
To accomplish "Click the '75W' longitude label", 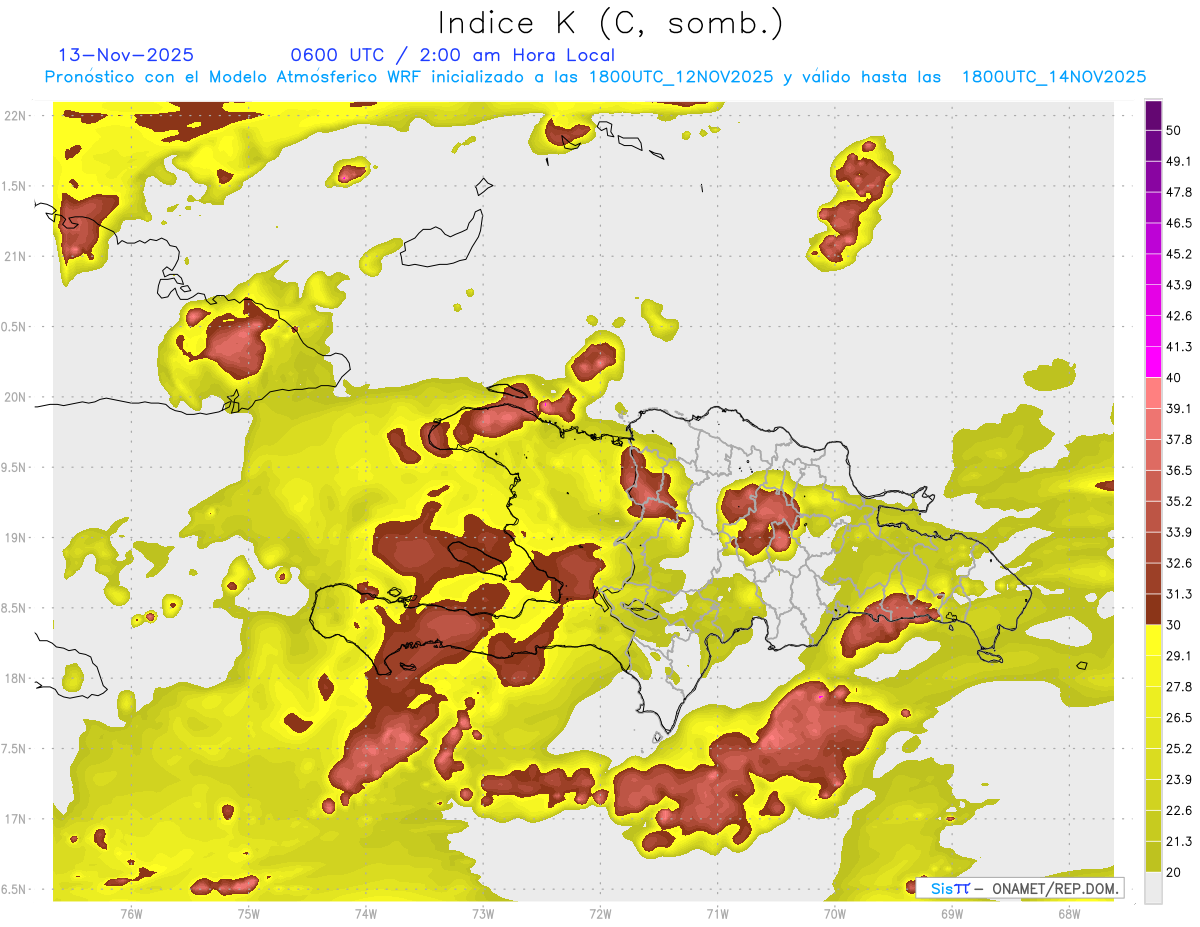I will point(249,913).
